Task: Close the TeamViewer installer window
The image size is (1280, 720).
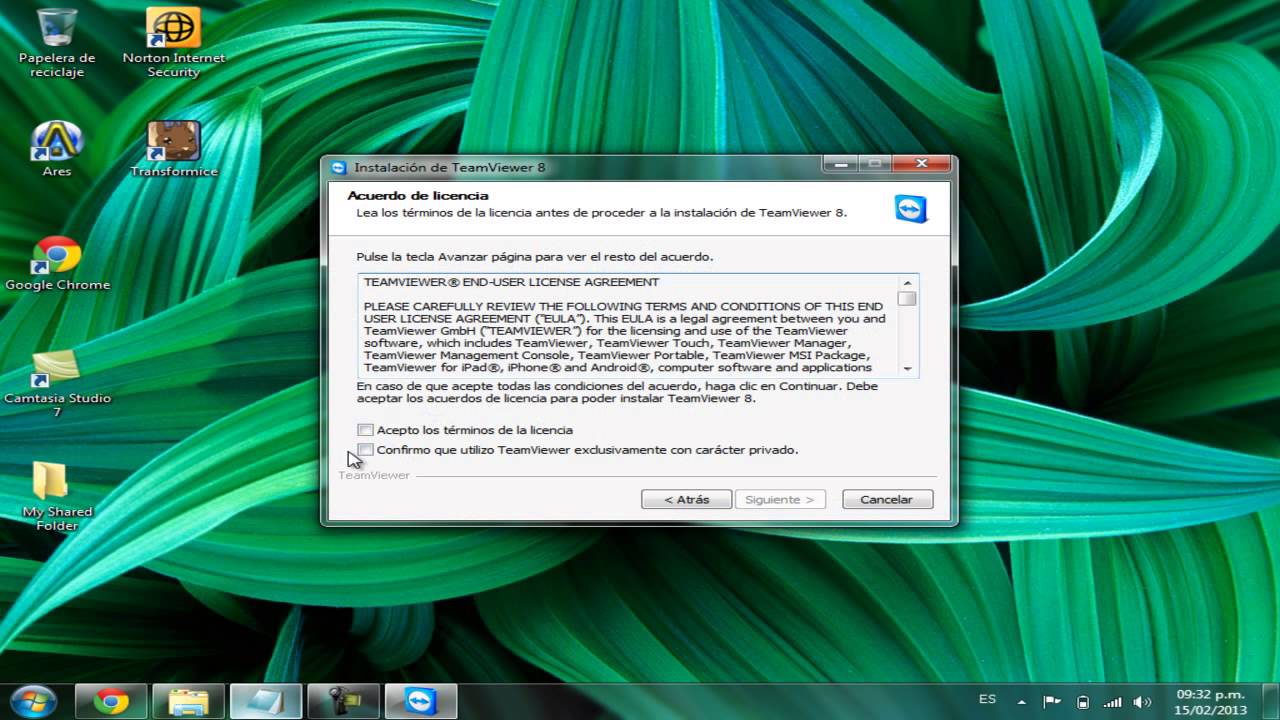Action: tap(921, 164)
